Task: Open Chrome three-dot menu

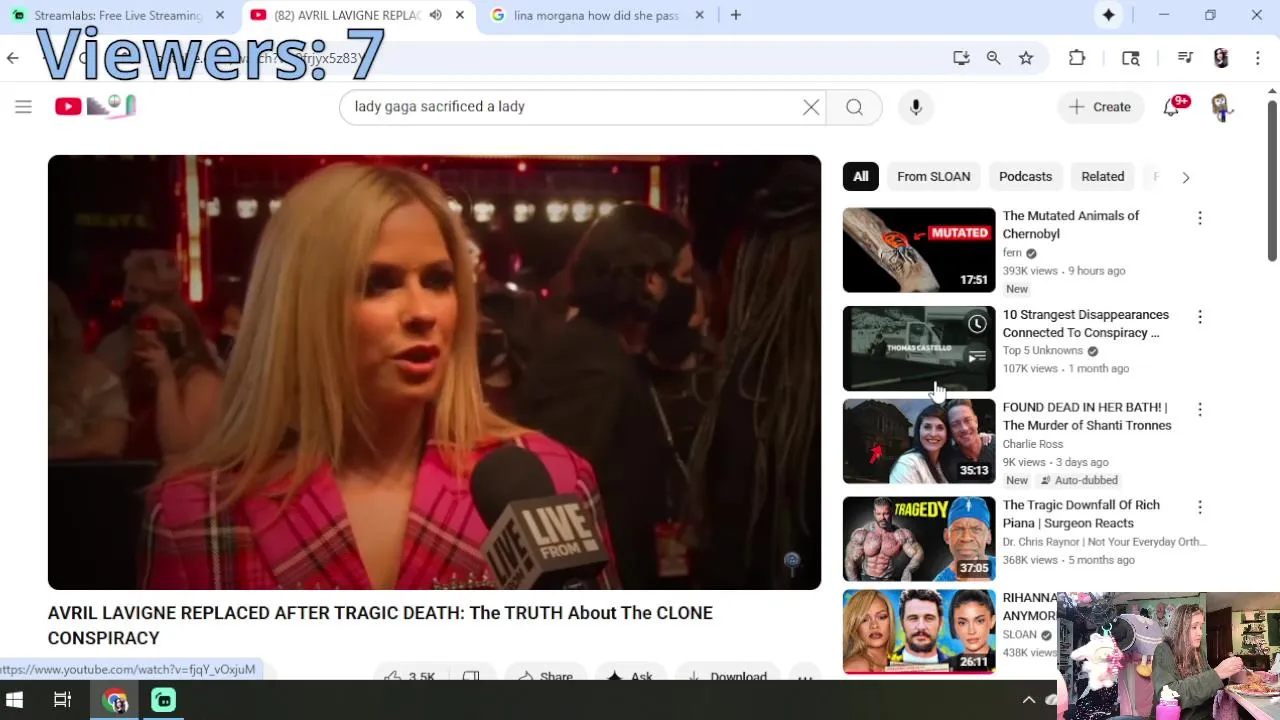Action: coord(1257,58)
